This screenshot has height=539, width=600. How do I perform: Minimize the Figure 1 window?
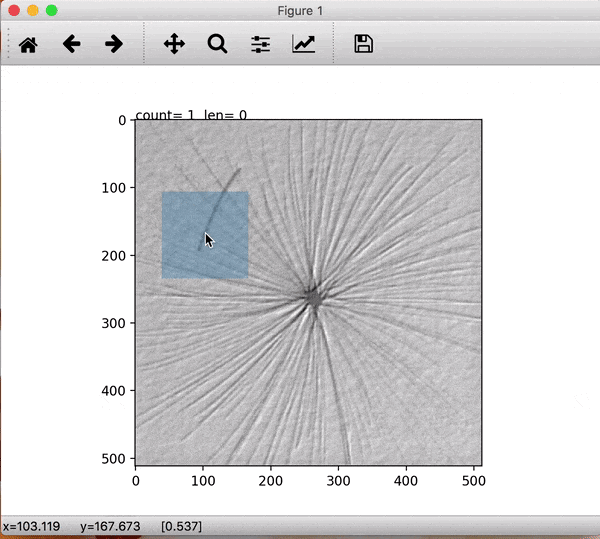[33, 11]
